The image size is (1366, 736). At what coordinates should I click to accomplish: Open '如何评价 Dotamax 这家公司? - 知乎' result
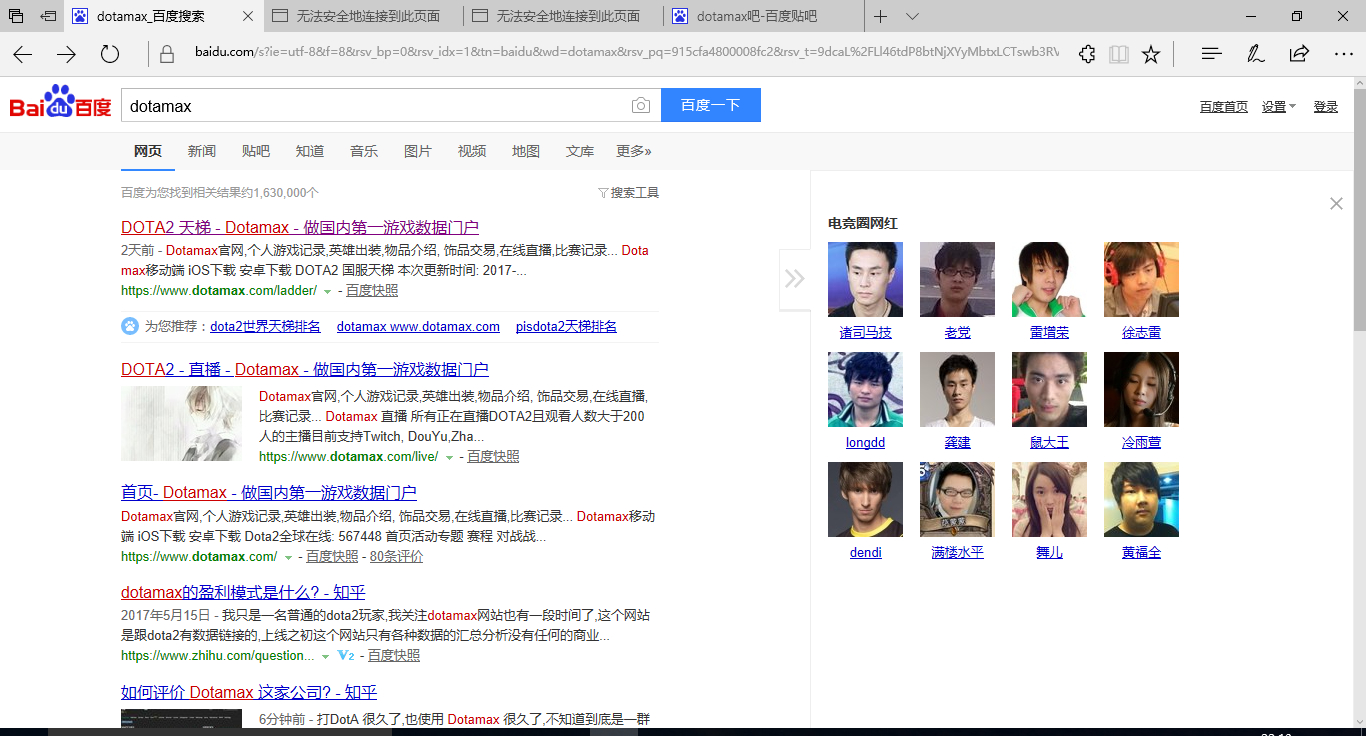click(x=249, y=693)
